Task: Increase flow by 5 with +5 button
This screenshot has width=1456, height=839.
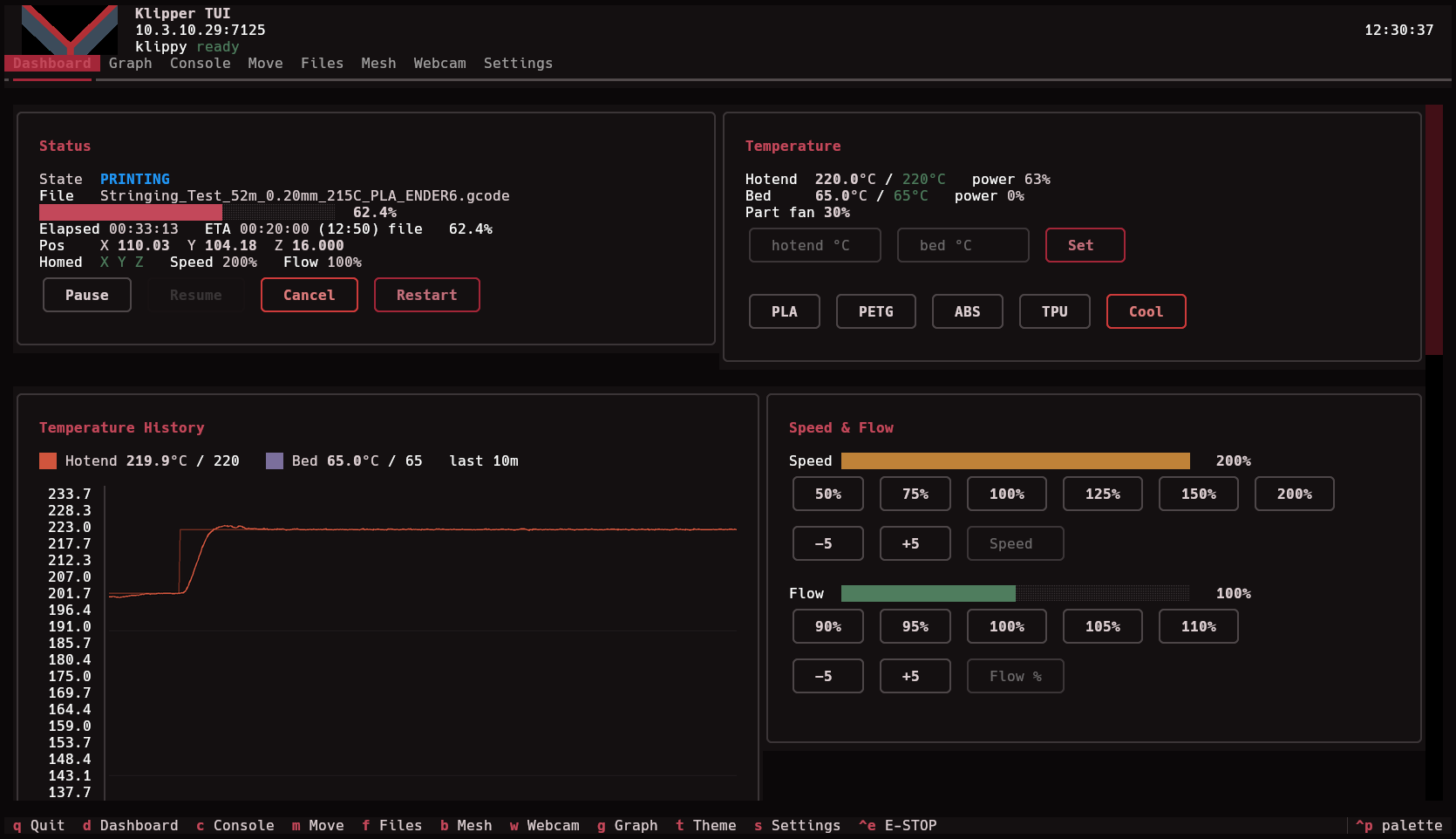Action: (915, 676)
